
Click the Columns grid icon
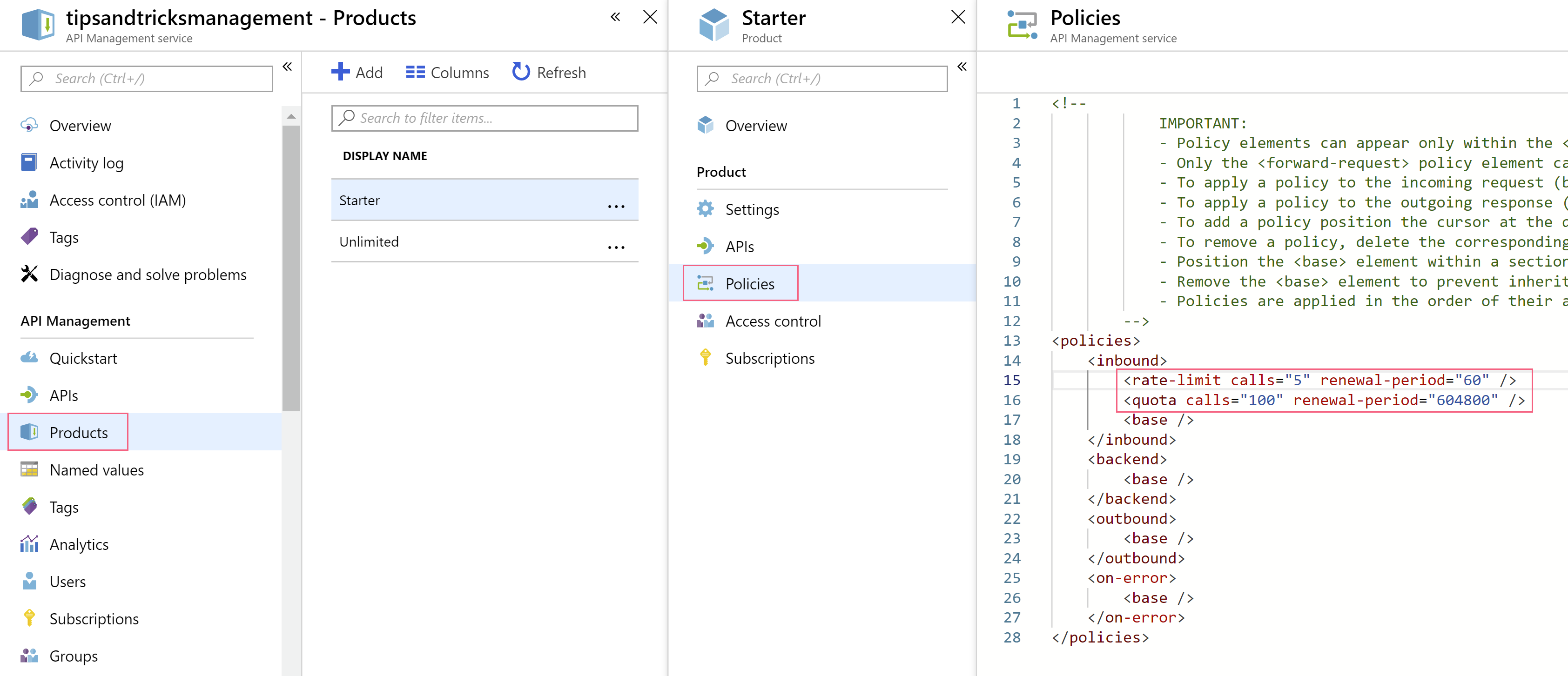pos(415,72)
